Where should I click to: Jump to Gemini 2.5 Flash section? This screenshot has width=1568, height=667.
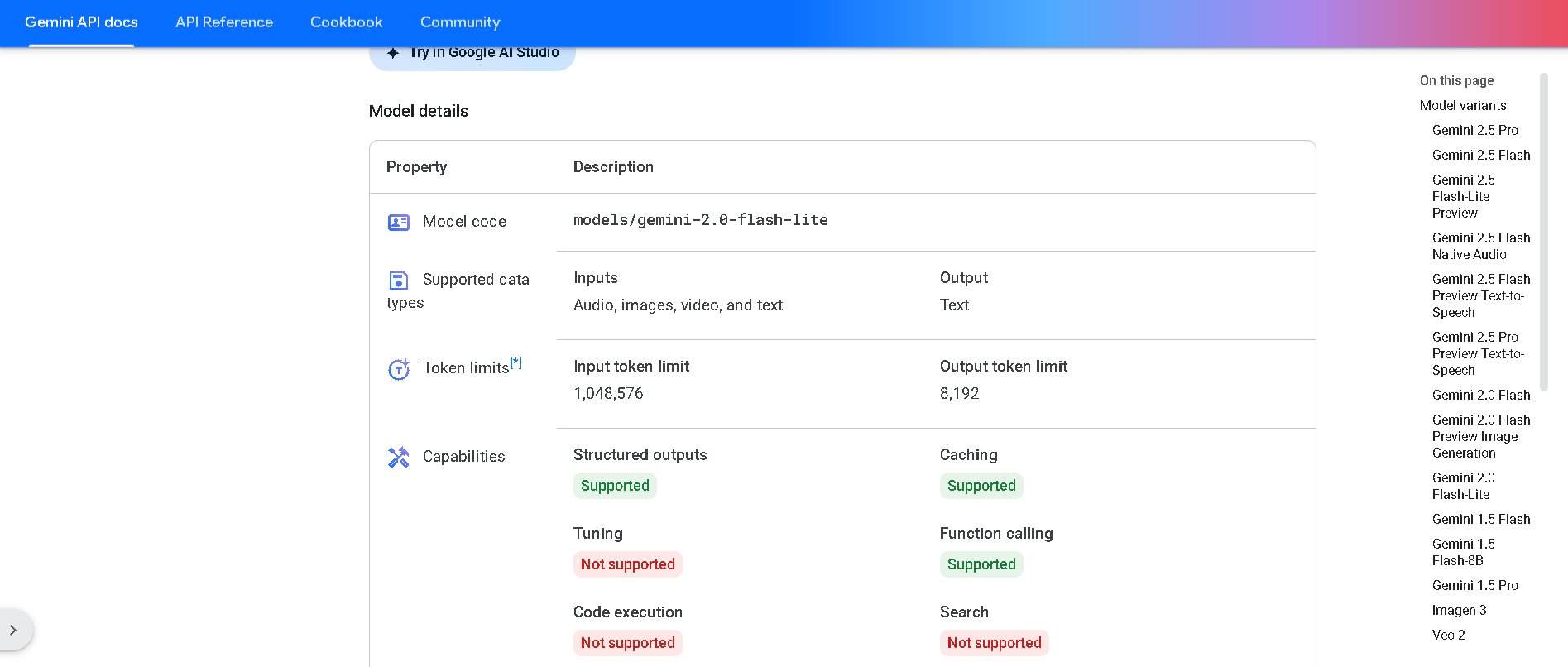(1481, 155)
